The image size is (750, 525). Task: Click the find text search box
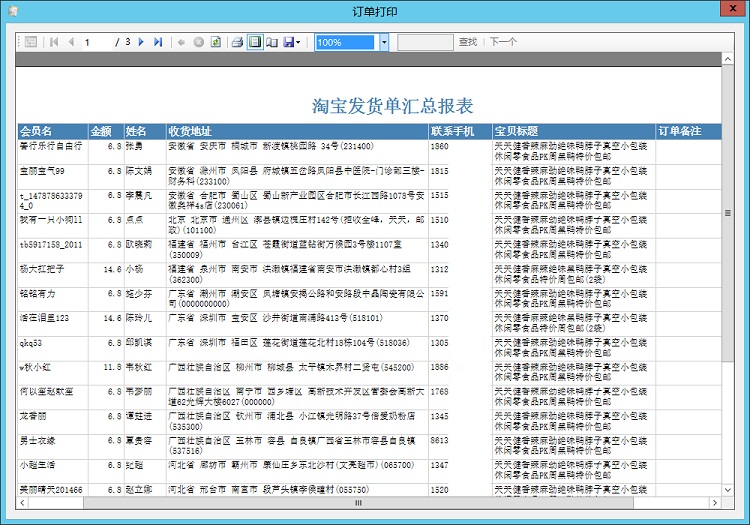point(424,42)
